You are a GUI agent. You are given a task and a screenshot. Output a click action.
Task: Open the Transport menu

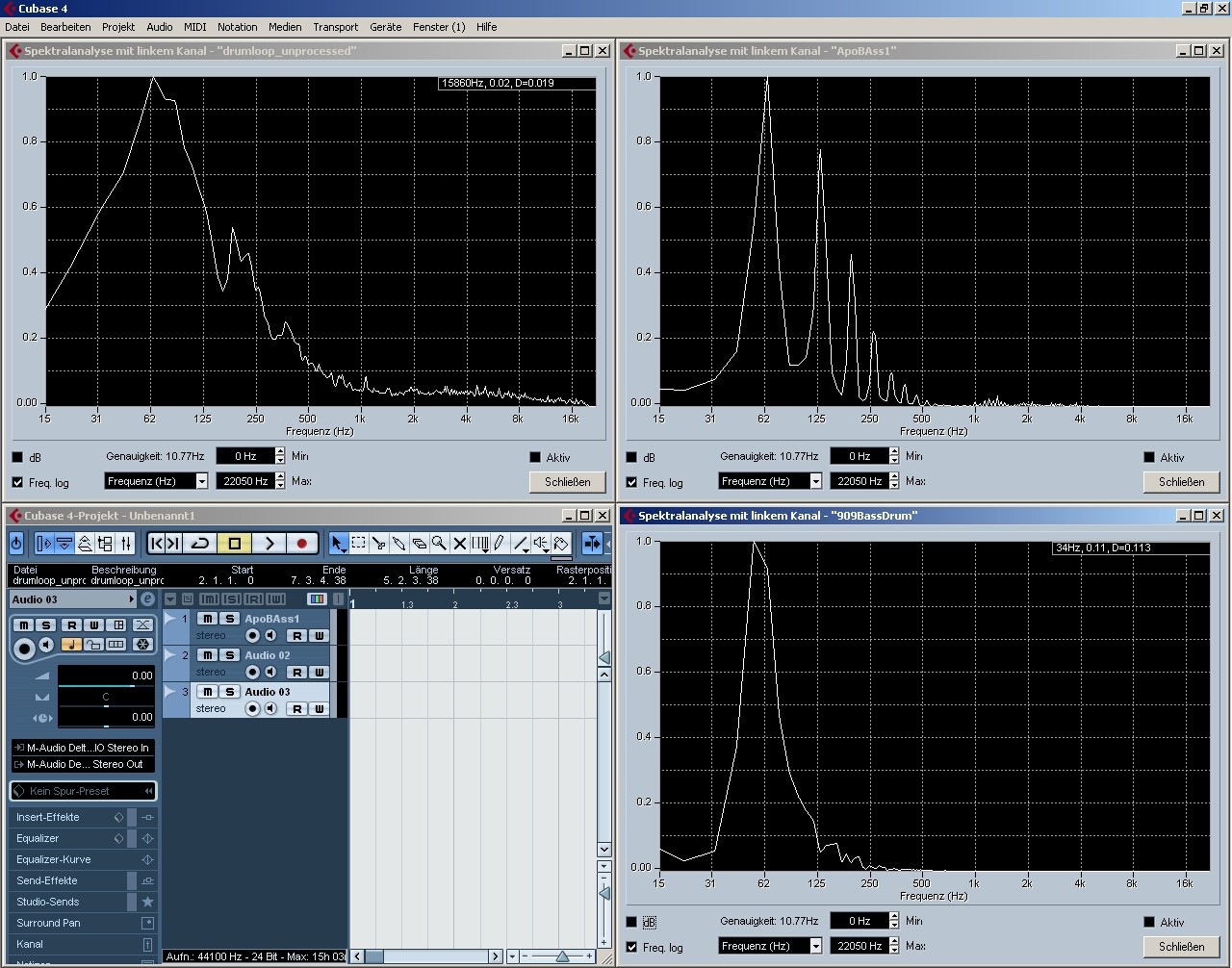tap(335, 27)
